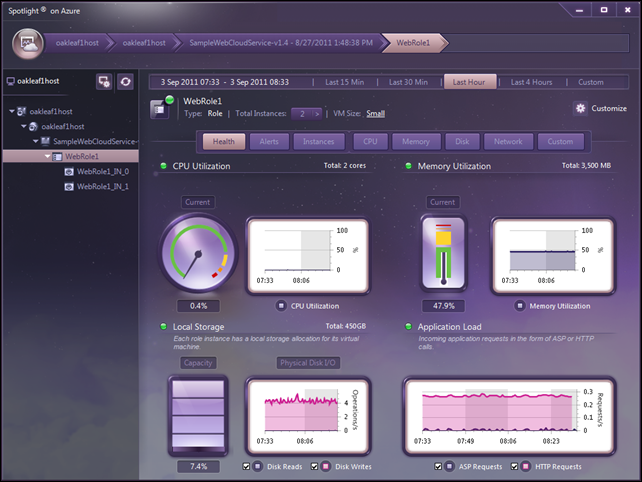Click the second oakleaf1host breadcrumb
Screen dimensions: 642x482
pyautogui.click(x=144, y=43)
